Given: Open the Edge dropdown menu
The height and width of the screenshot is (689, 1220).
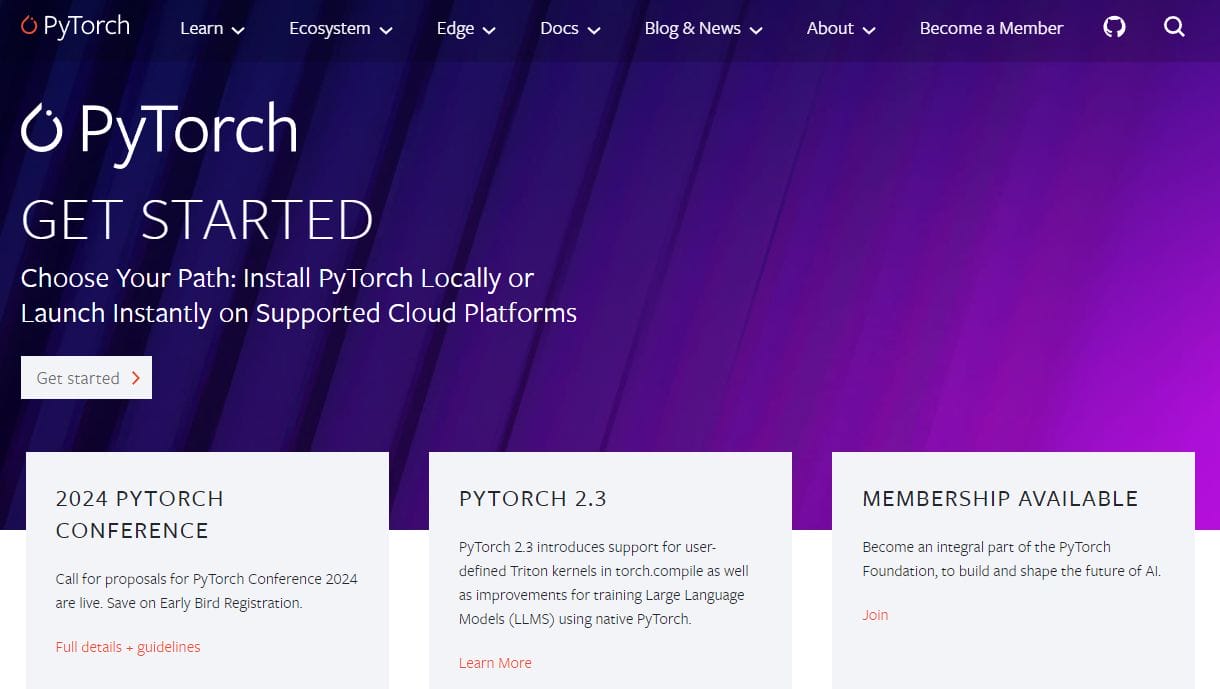Looking at the screenshot, I should (465, 29).
